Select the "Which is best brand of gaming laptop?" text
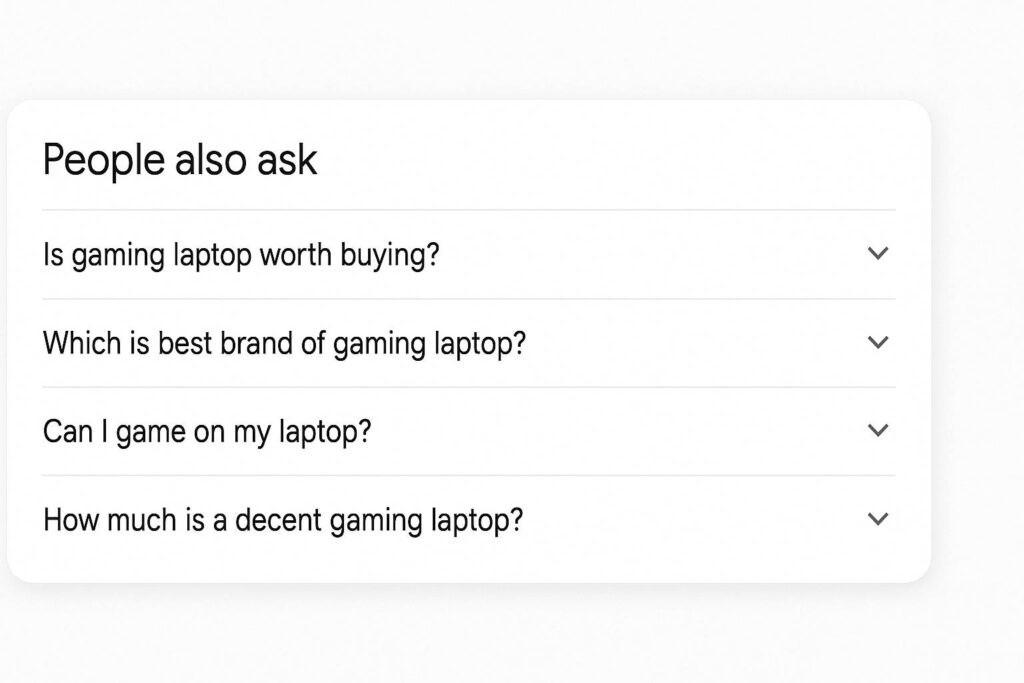Screen dimensions: 1024x683 click(x=284, y=344)
